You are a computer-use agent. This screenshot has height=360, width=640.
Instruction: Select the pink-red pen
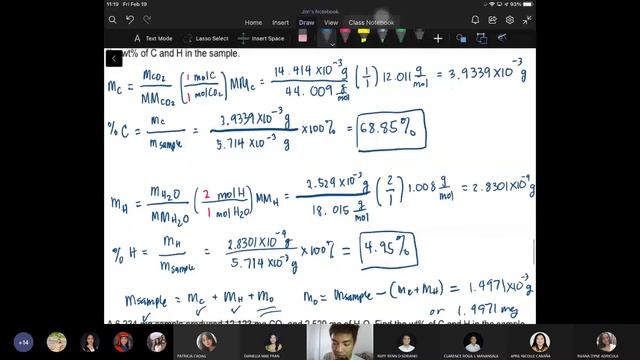point(345,36)
